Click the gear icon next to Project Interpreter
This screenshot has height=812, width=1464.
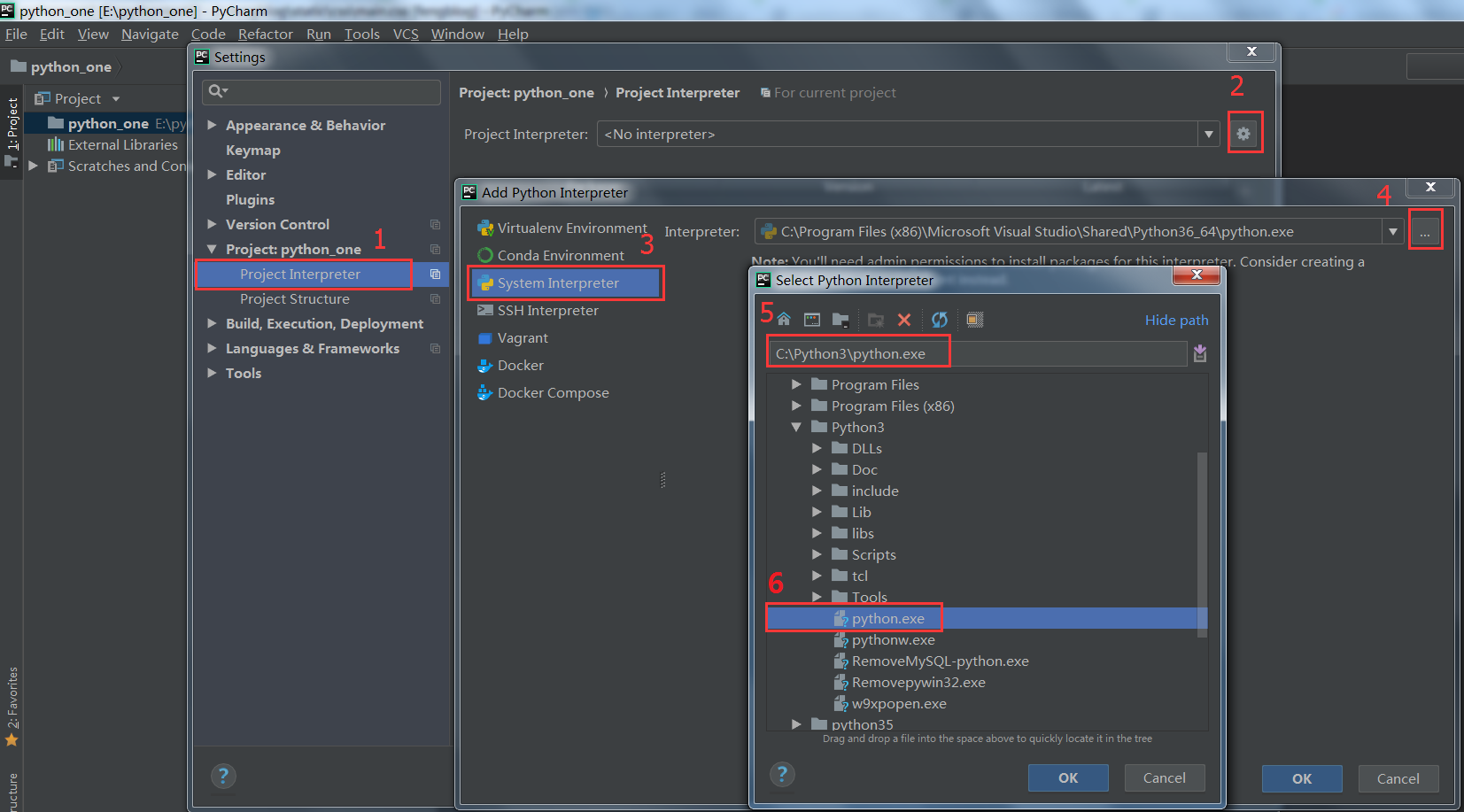(1244, 134)
